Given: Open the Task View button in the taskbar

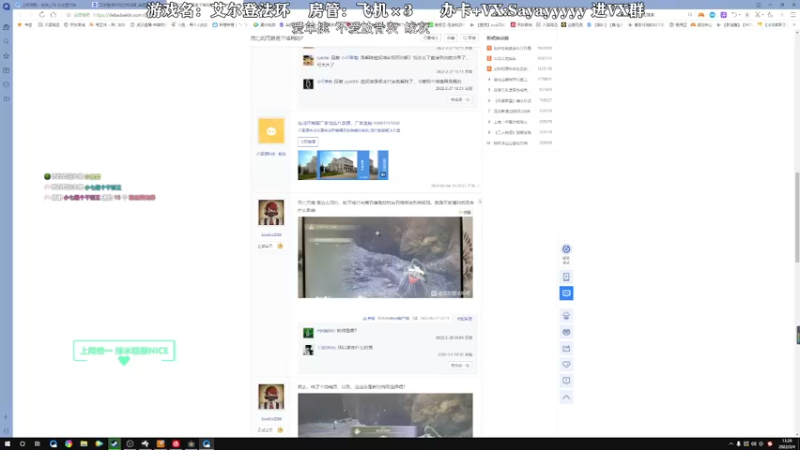Looking at the screenshot, I should [x=37, y=444].
